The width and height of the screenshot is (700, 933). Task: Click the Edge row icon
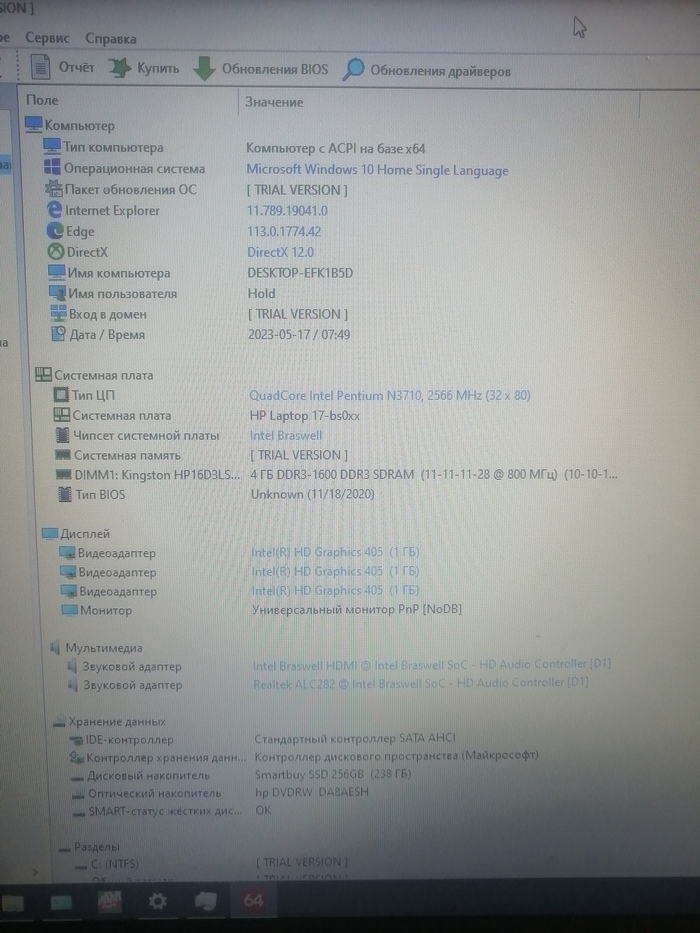coord(55,230)
